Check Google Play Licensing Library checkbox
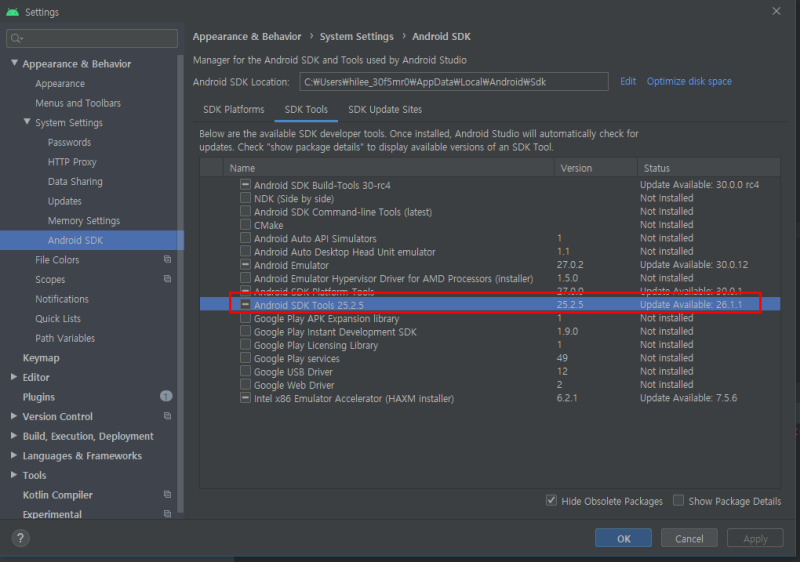The image size is (800, 562). pyautogui.click(x=245, y=345)
